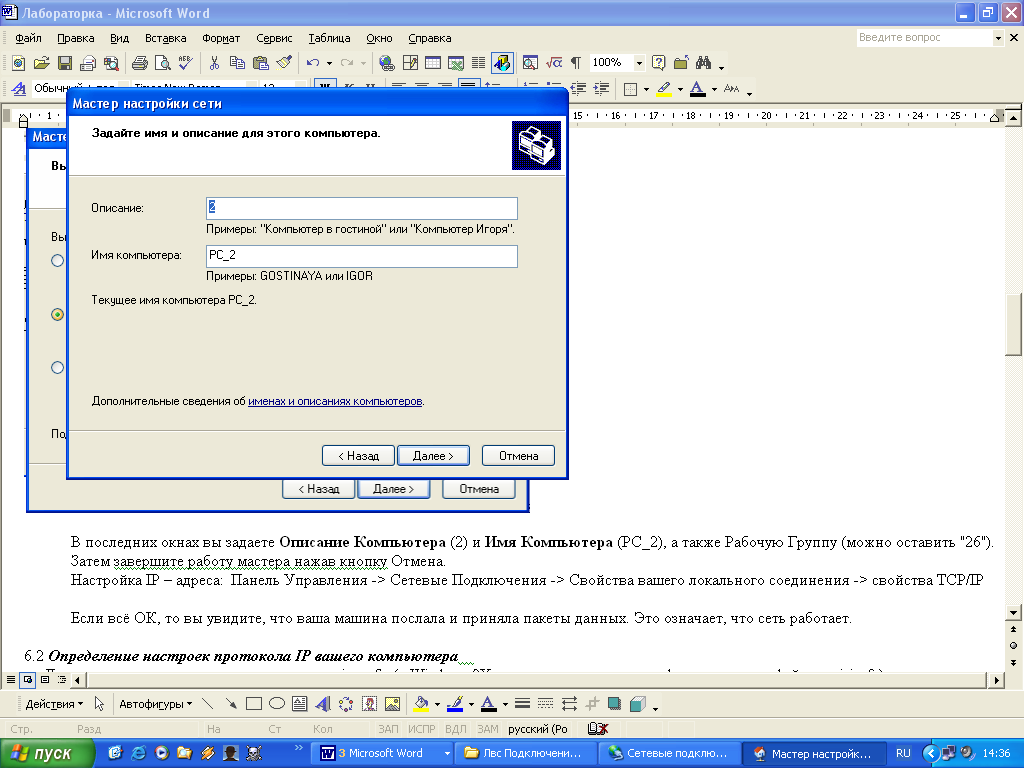
Task: Select the Rectangle shape tool
Action: tap(254, 703)
